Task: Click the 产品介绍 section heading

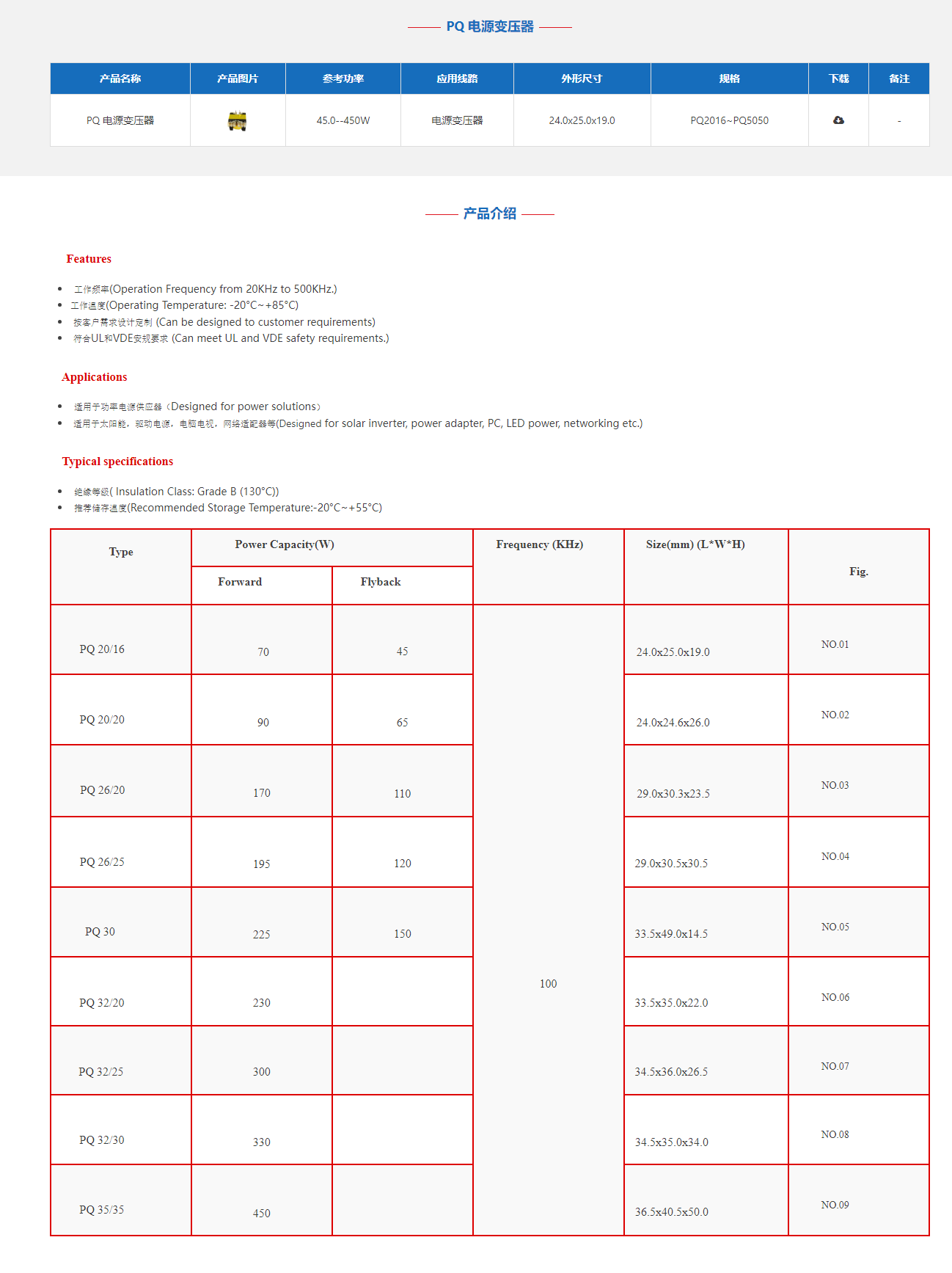Action: 490,214
